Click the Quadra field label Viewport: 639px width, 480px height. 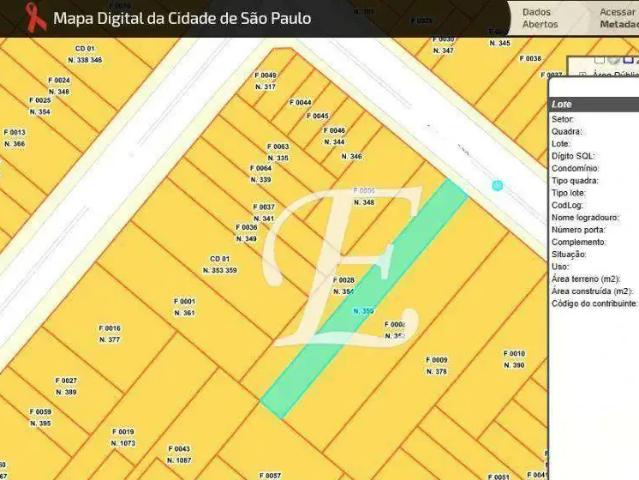567,131
